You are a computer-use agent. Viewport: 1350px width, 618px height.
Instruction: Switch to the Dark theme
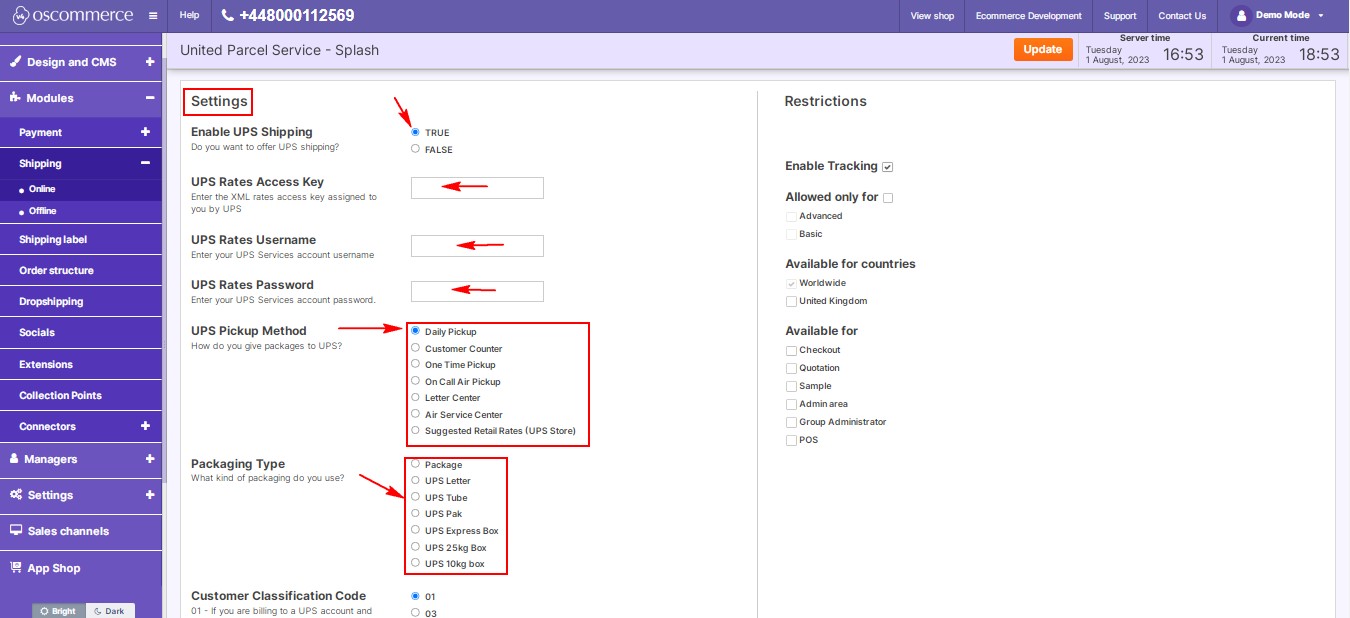tap(110, 611)
